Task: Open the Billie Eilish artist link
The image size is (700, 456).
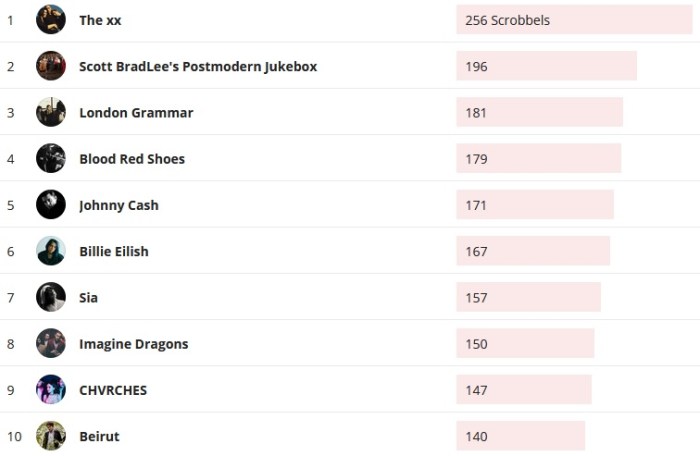Action: pyautogui.click(x=114, y=251)
